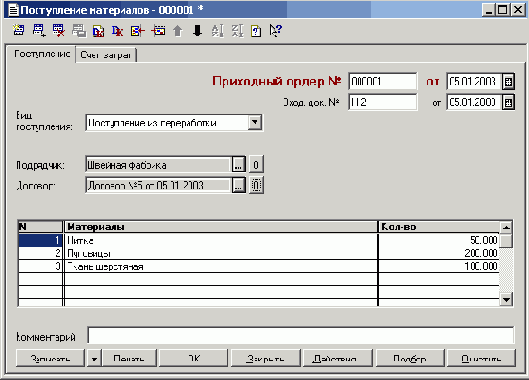Image resolution: width=529 pixels, height=380 pixels.
Task: Click the black move row down arrow
Action: click(197, 31)
